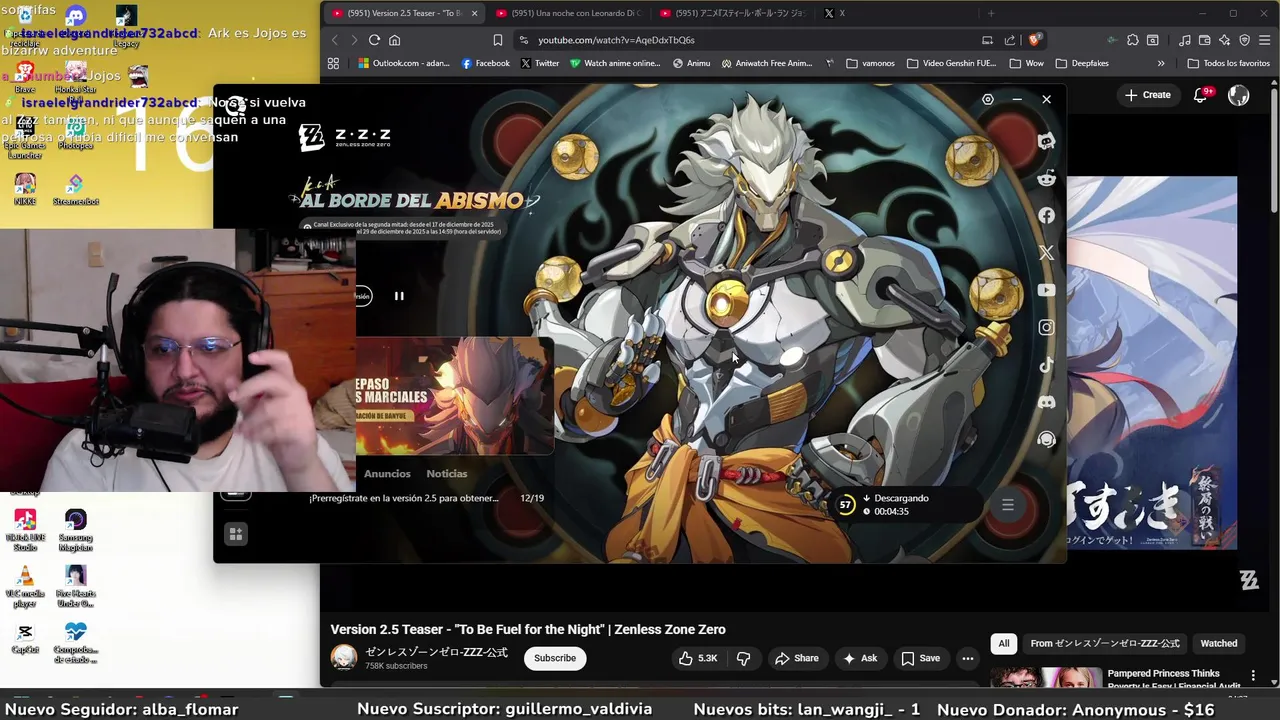Select the Watched filter chip
The width and height of the screenshot is (1280, 720).
click(1219, 643)
